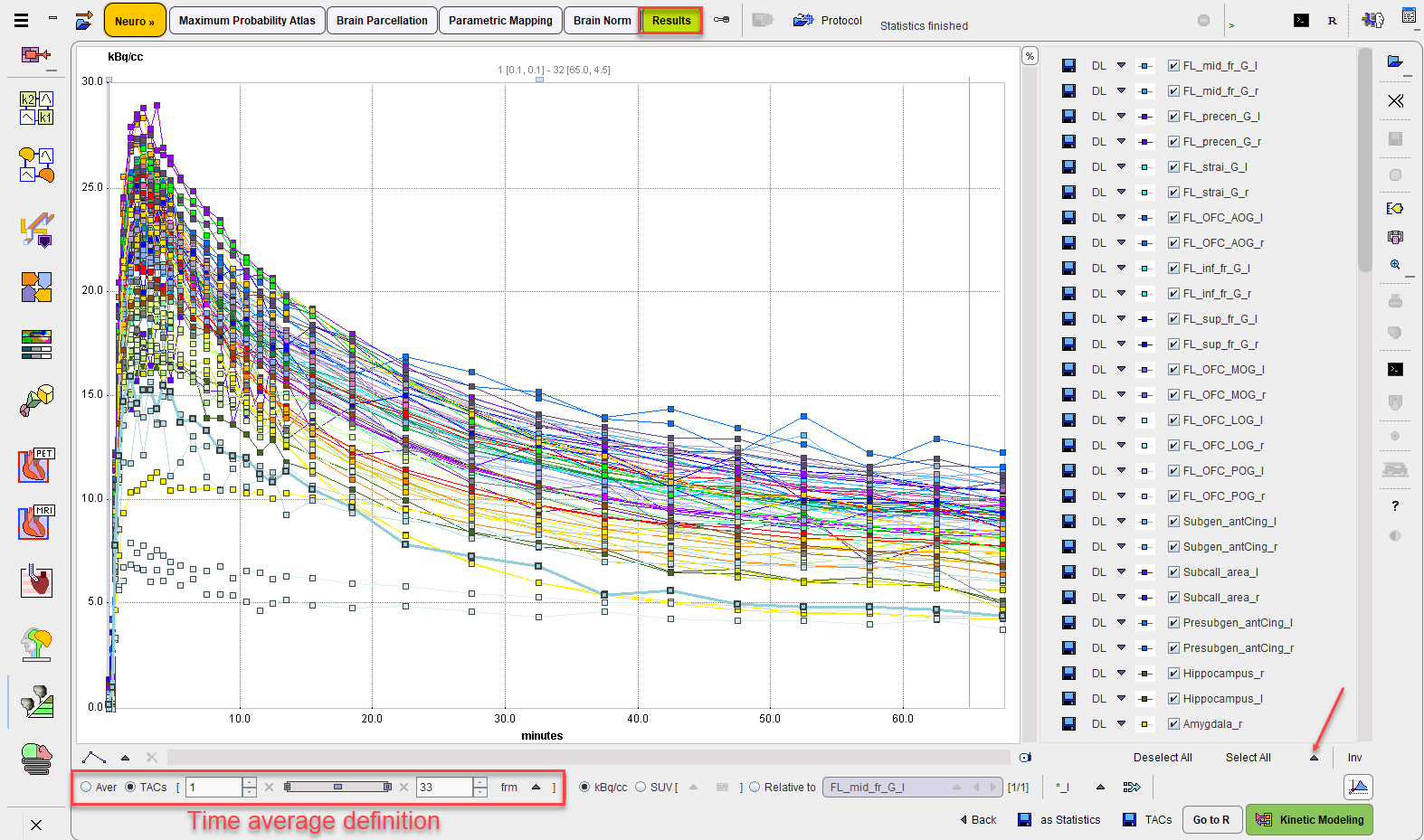
Task: Select the Aver radio button
Action: pyautogui.click(x=87, y=787)
